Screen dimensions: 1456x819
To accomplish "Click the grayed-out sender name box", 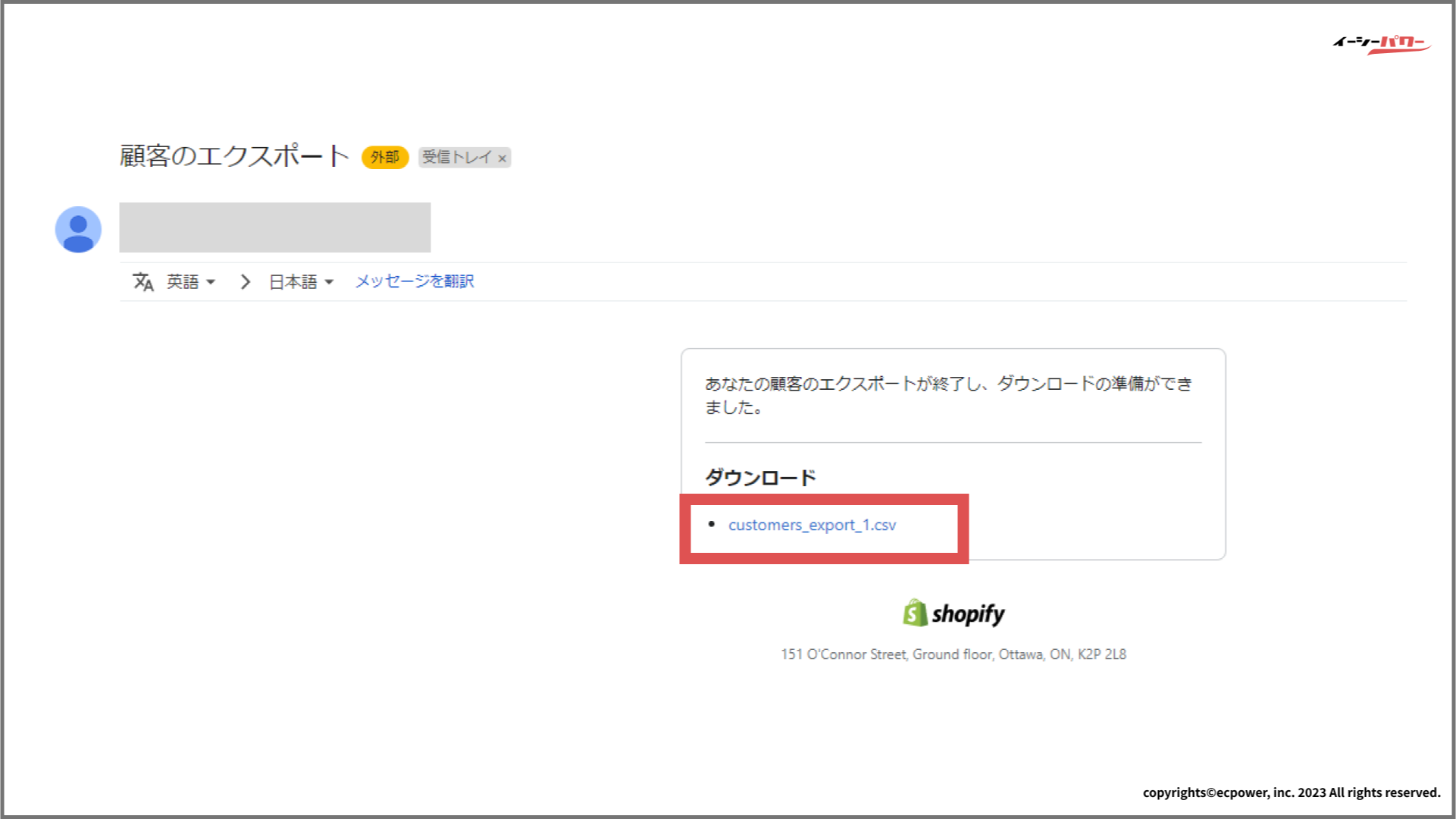I will click(274, 227).
